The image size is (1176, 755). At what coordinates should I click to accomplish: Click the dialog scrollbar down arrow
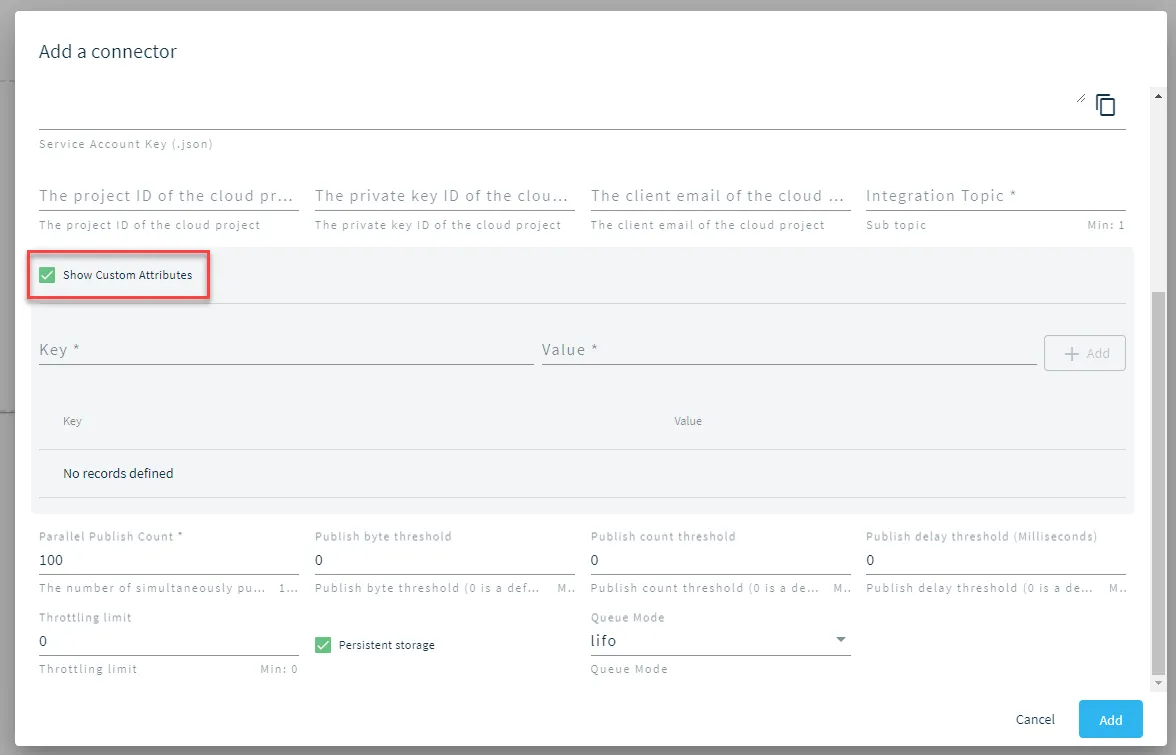click(1158, 683)
